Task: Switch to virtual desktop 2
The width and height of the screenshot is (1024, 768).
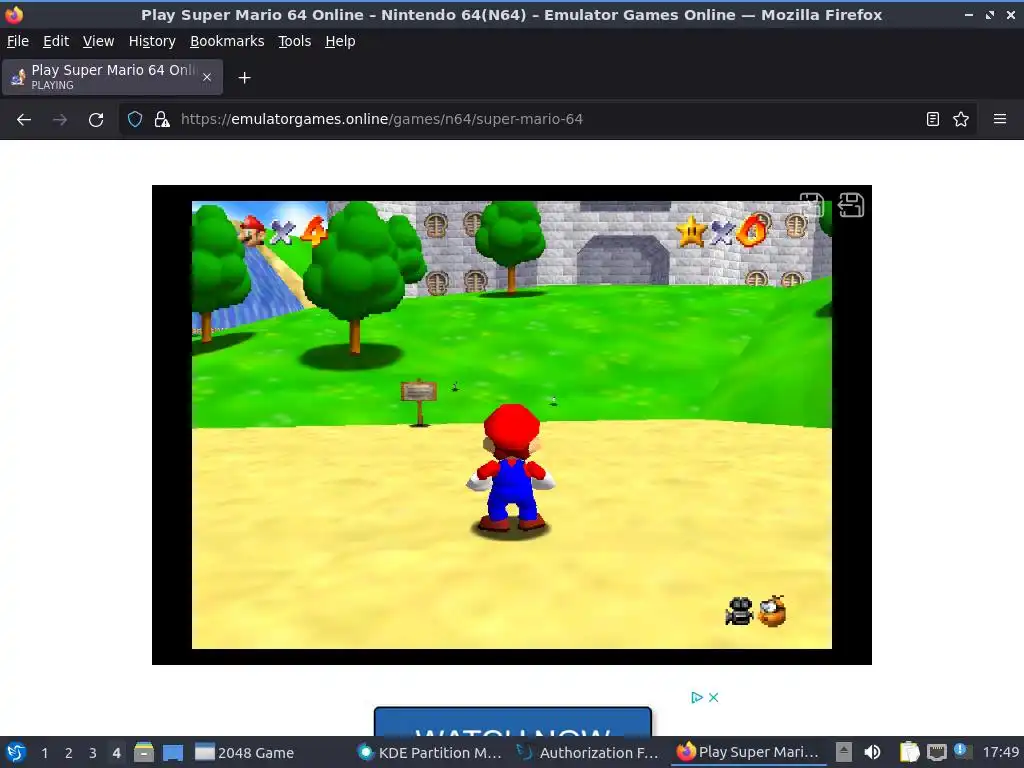Action: pos(69,753)
